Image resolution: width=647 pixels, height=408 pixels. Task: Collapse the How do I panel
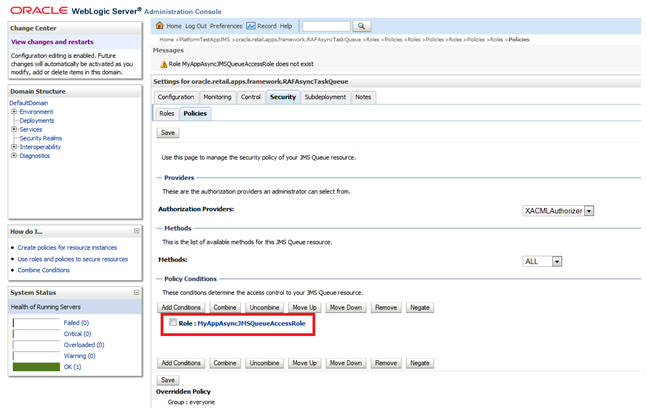(137, 231)
